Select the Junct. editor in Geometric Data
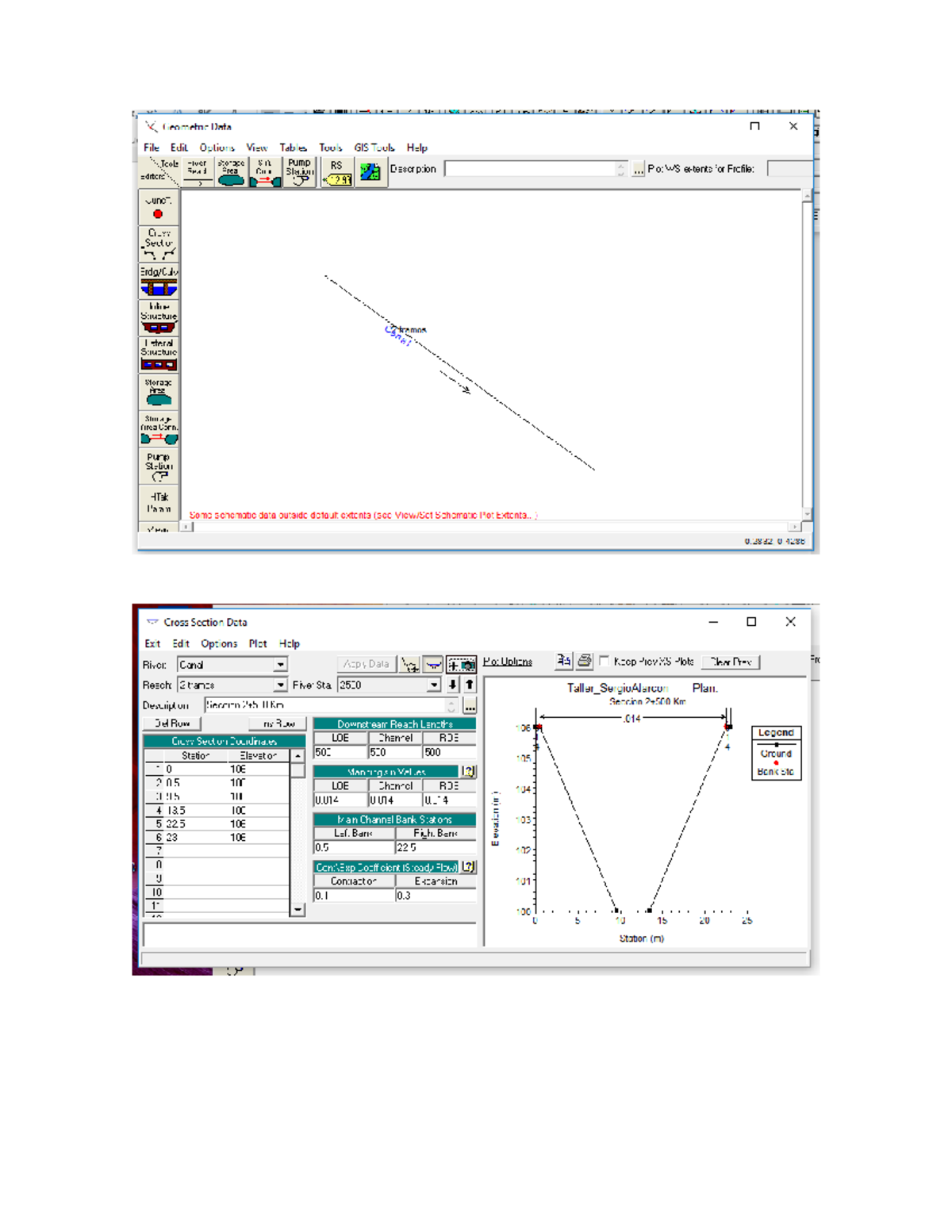The image size is (952, 1232). [x=158, y=208]
